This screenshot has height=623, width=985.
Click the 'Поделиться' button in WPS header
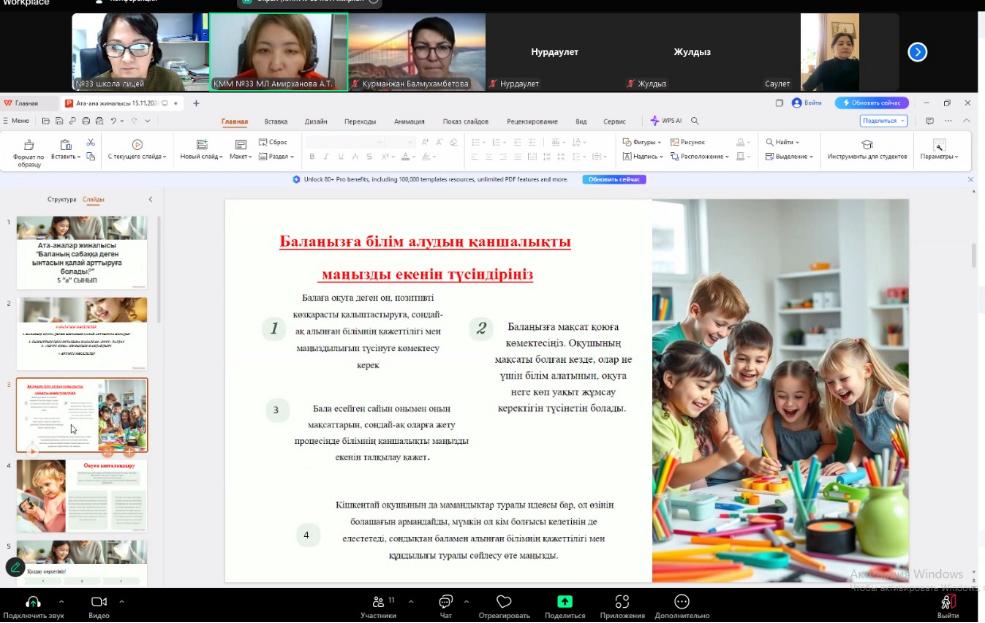(883, 121)
